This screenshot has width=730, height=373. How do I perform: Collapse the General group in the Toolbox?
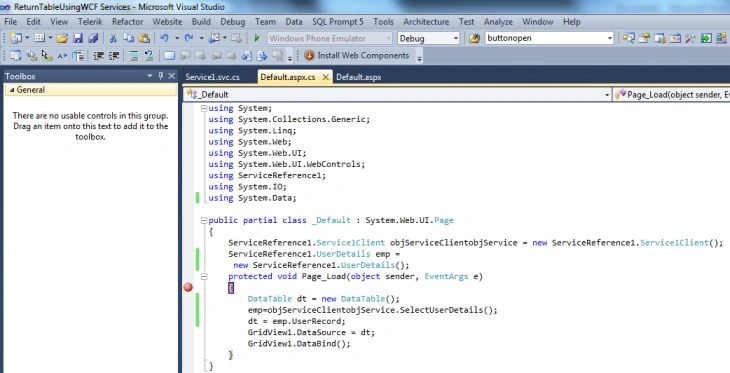click(x=12, y=90)
